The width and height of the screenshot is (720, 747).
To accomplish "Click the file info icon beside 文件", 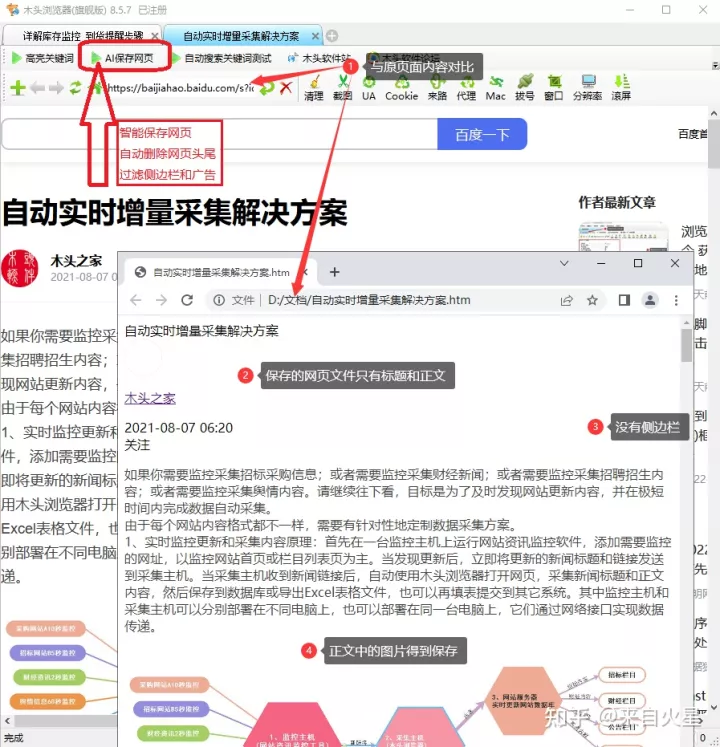I will tap(219, 300).
